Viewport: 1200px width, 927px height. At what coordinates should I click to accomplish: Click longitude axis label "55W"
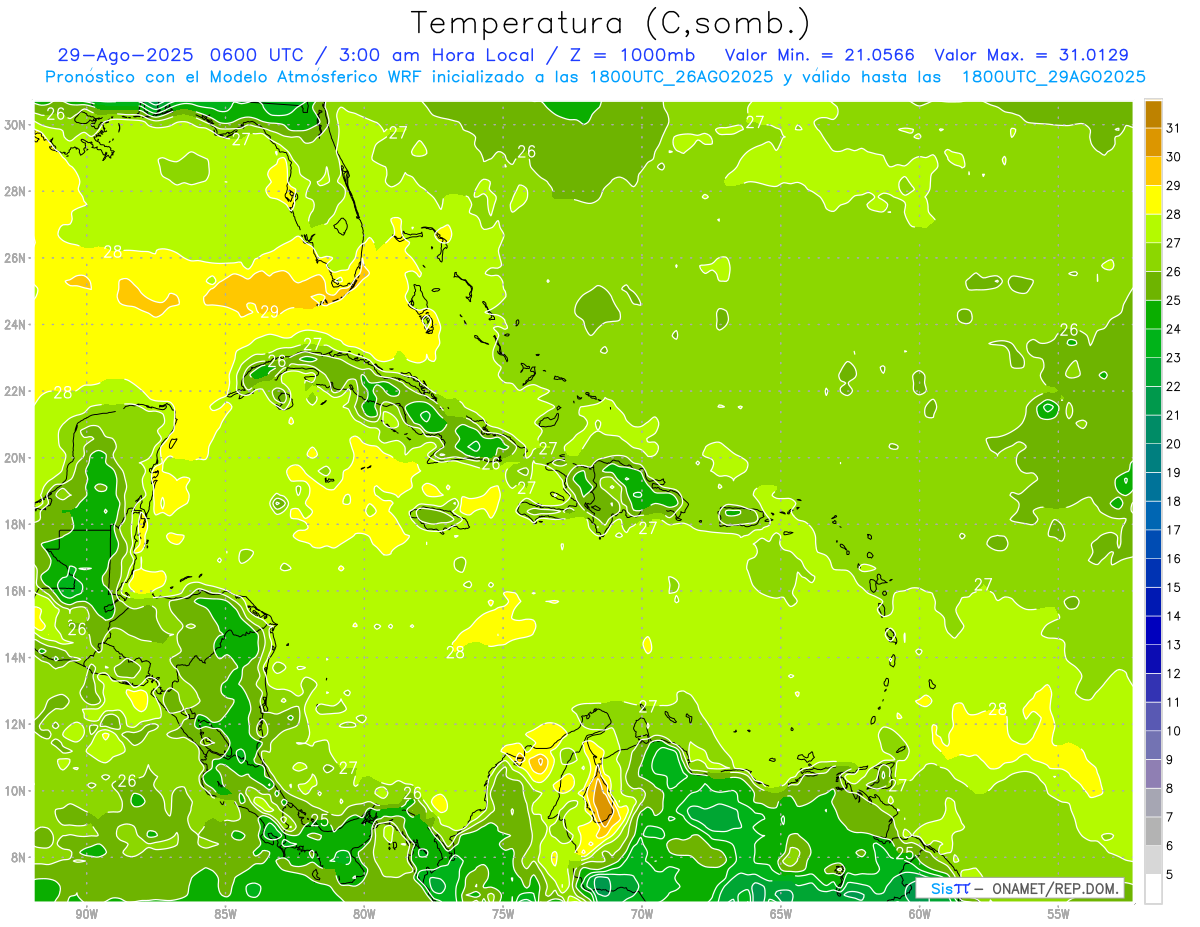[1059, 914]
